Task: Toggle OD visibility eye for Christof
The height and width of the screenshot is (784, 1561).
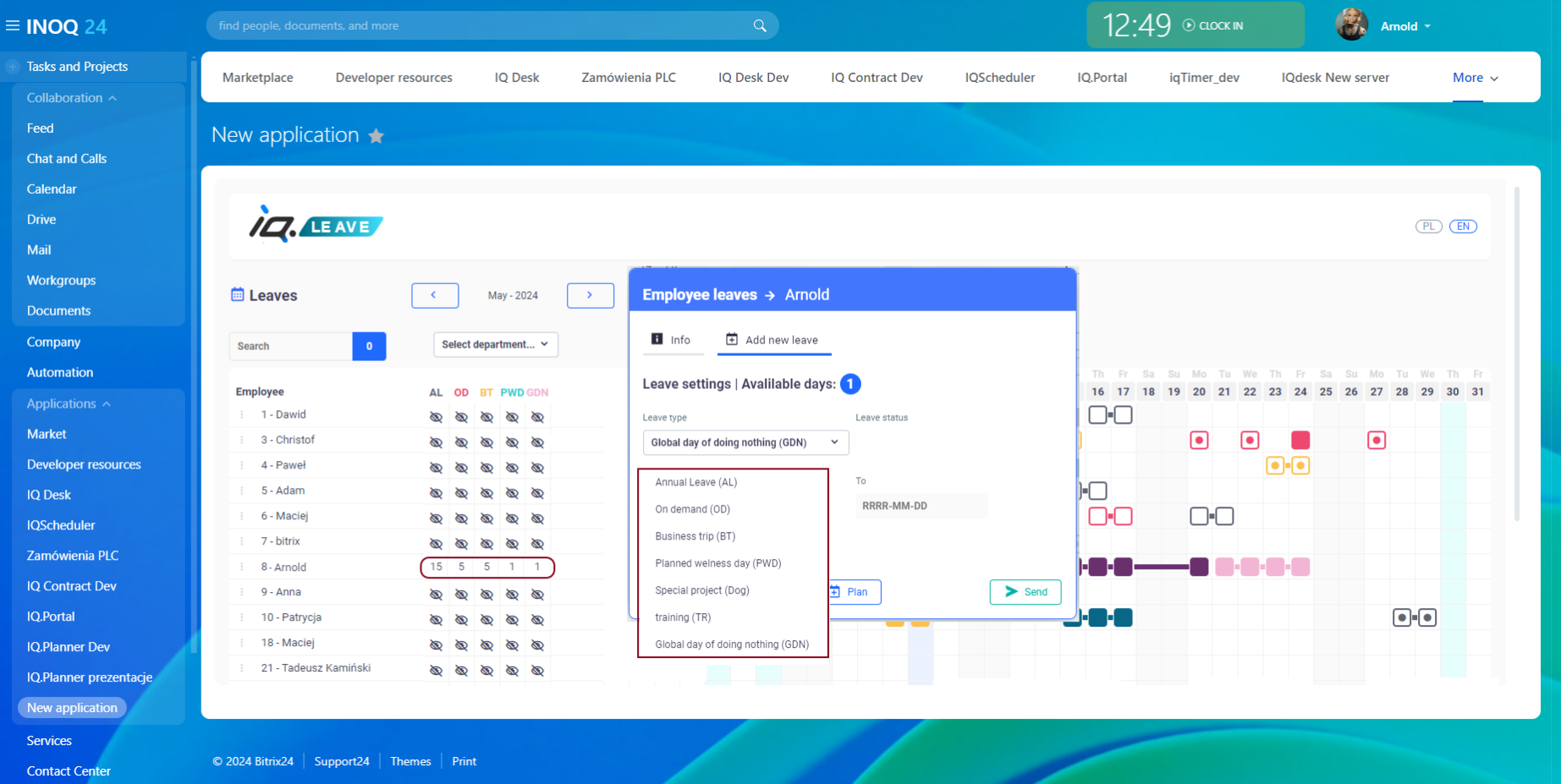Action: (x=461, y=442)
